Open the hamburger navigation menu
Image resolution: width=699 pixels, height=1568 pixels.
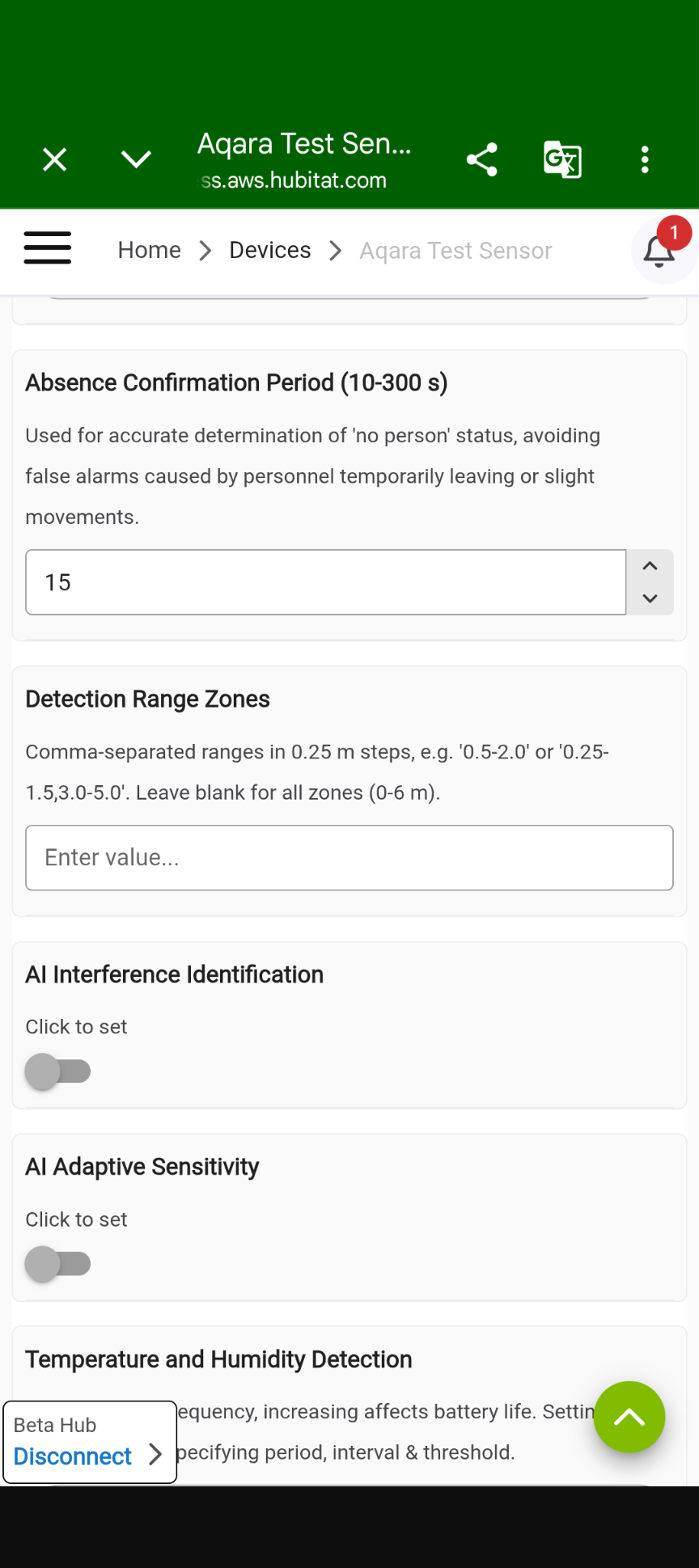pyautogui.click(x=48, y=248)
